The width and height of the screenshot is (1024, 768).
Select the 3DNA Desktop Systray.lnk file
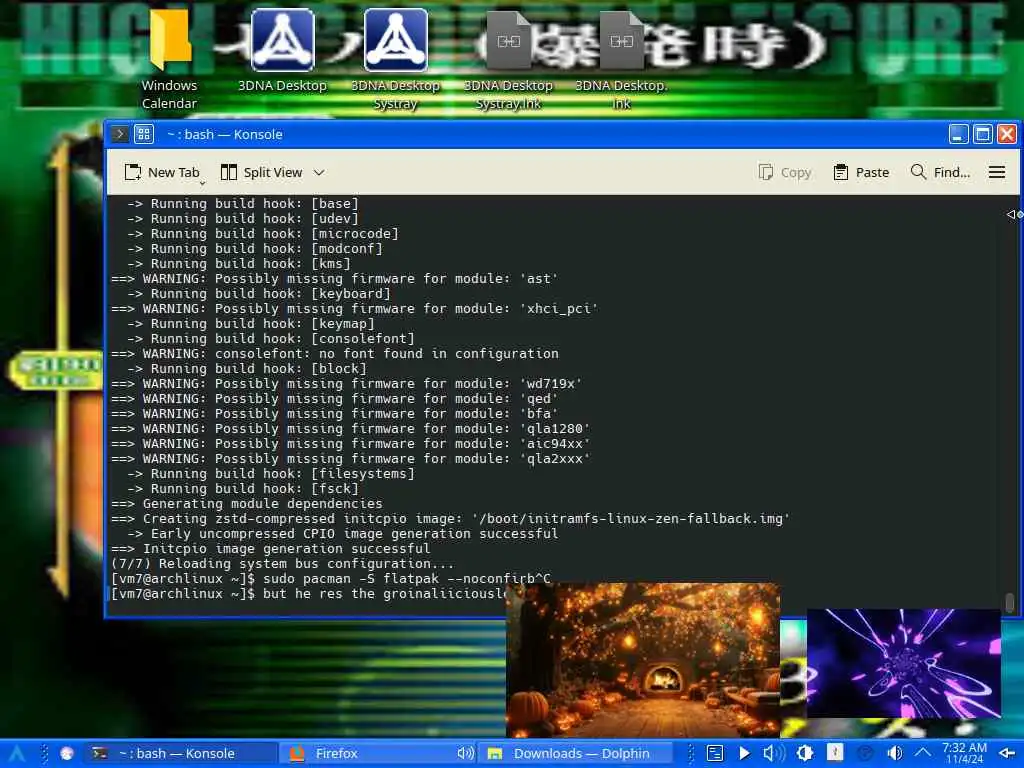pos(508,59)
